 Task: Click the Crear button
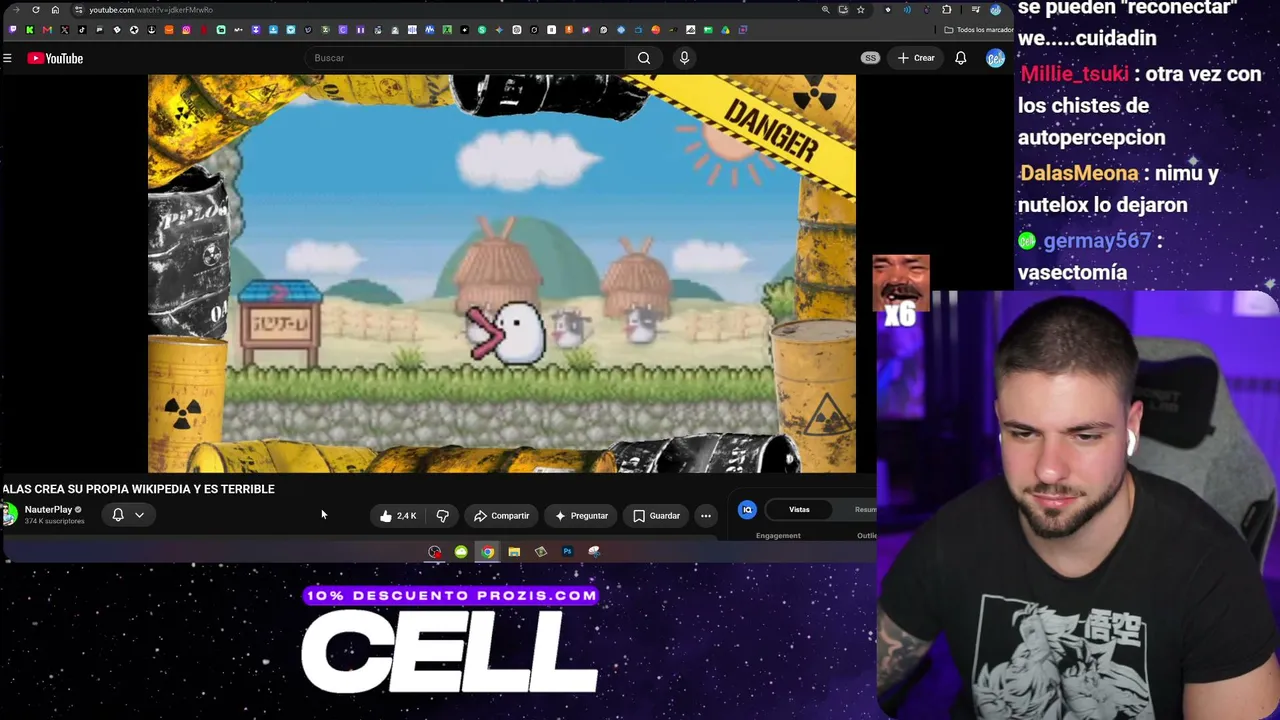tap(916, 58)
